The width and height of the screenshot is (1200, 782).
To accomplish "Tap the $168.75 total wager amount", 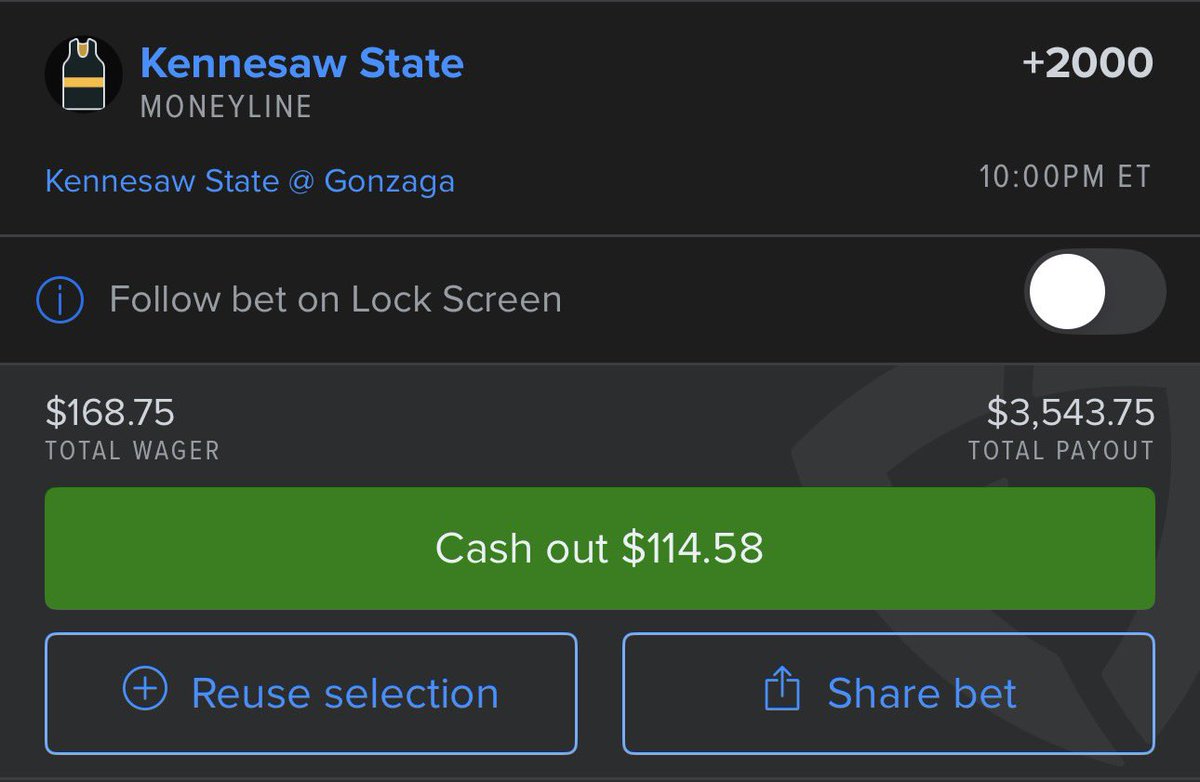I will [110, 412].
